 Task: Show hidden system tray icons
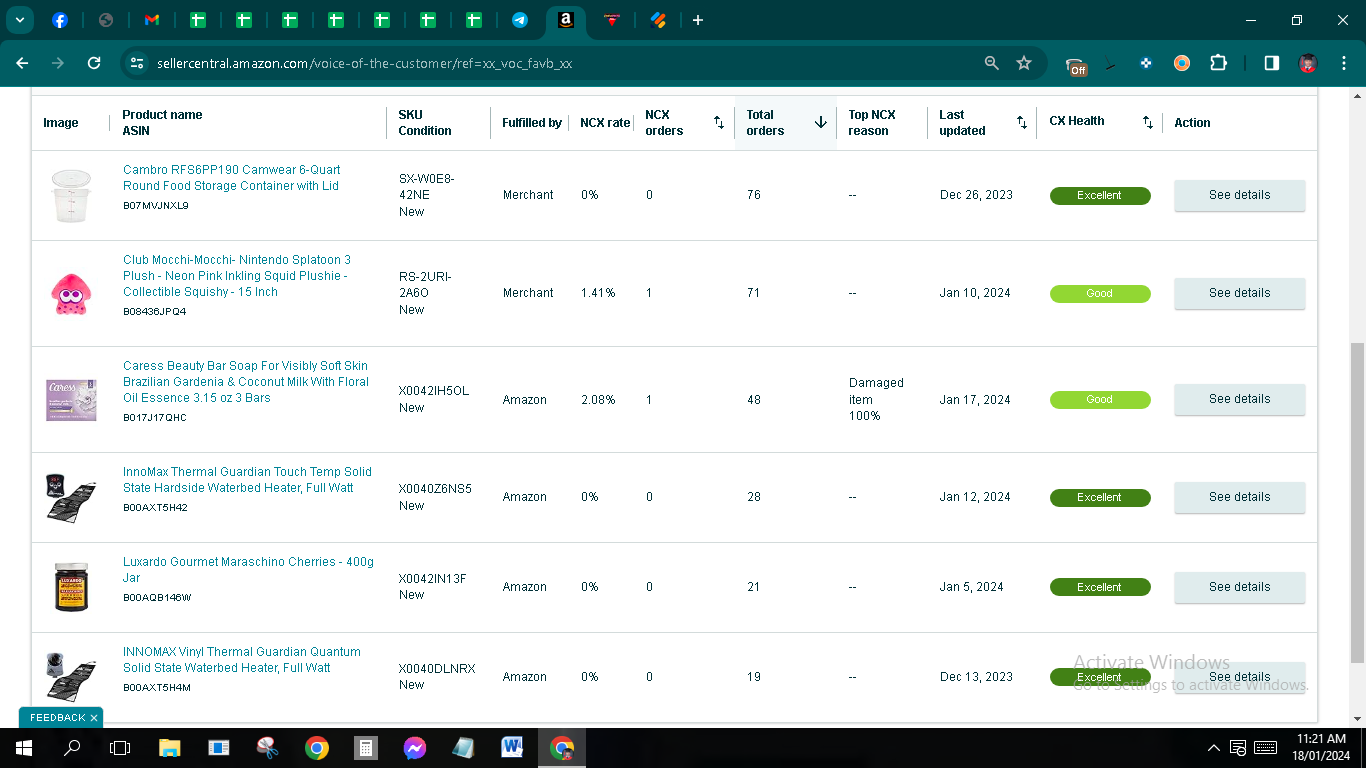coord(1214,748)
